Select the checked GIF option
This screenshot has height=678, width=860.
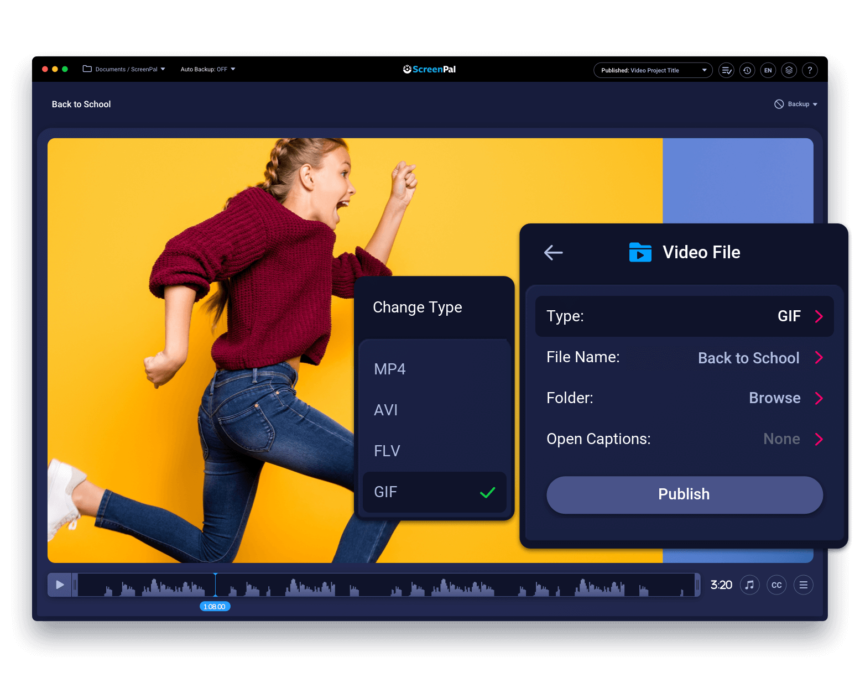tap(434, 492)
